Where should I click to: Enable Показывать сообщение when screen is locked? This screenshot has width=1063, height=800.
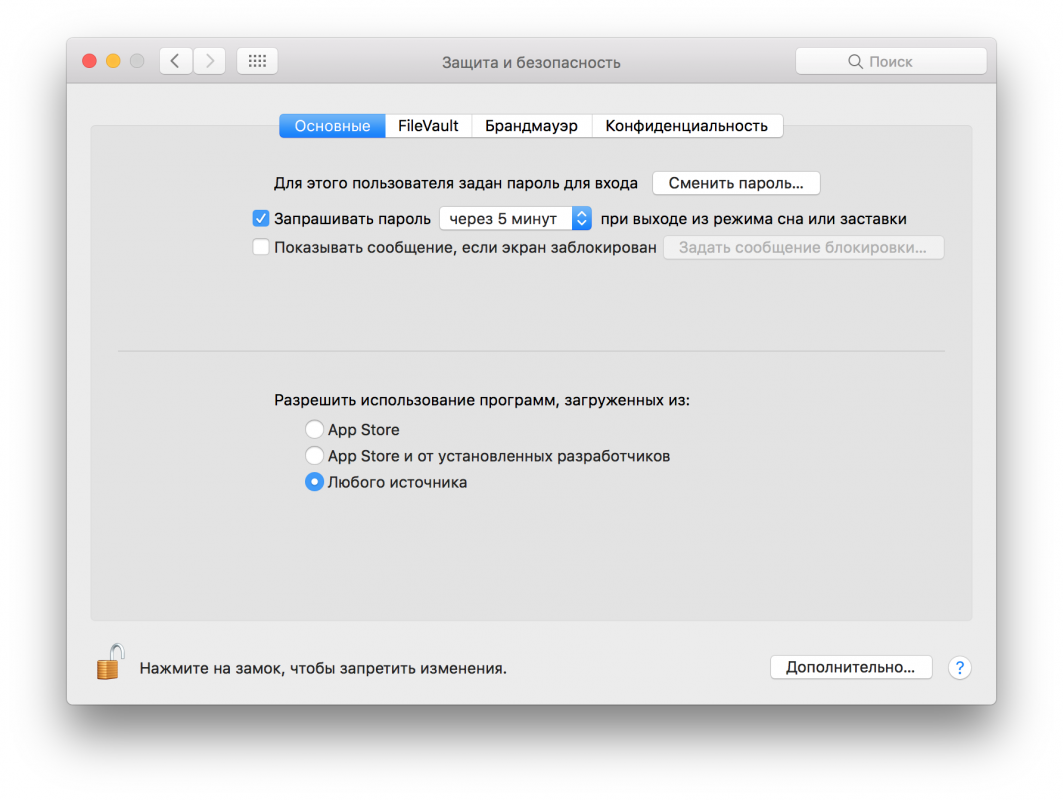coord(261,247)
